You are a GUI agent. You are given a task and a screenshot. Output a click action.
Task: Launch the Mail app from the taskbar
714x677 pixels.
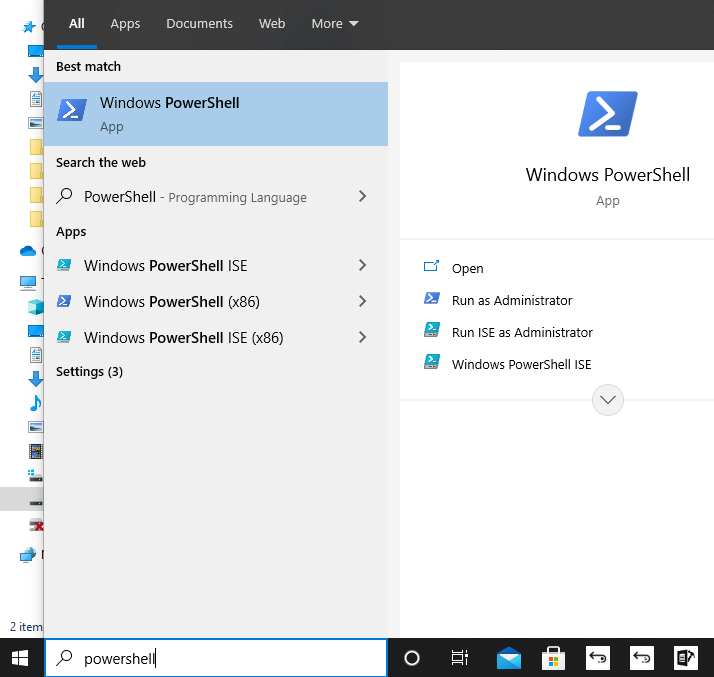[509, 658]
